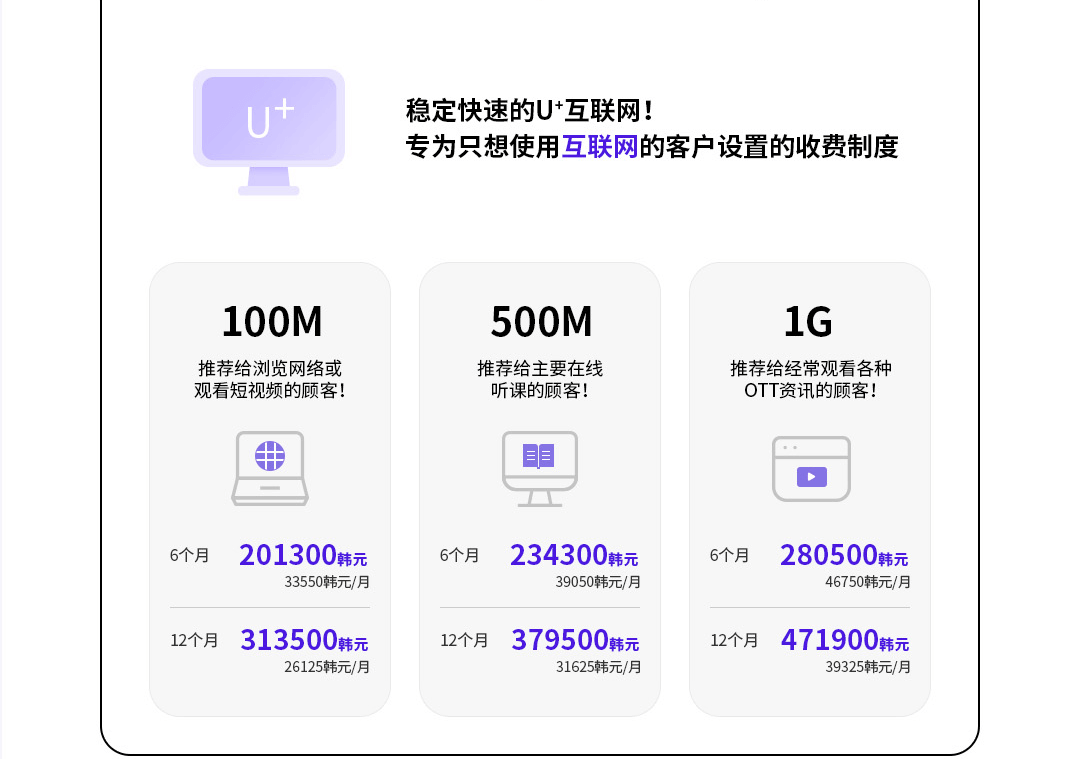Screen dimensions: 1080x759
Task: Click the 观看短视频的顾客! text line
Action: 270,391
